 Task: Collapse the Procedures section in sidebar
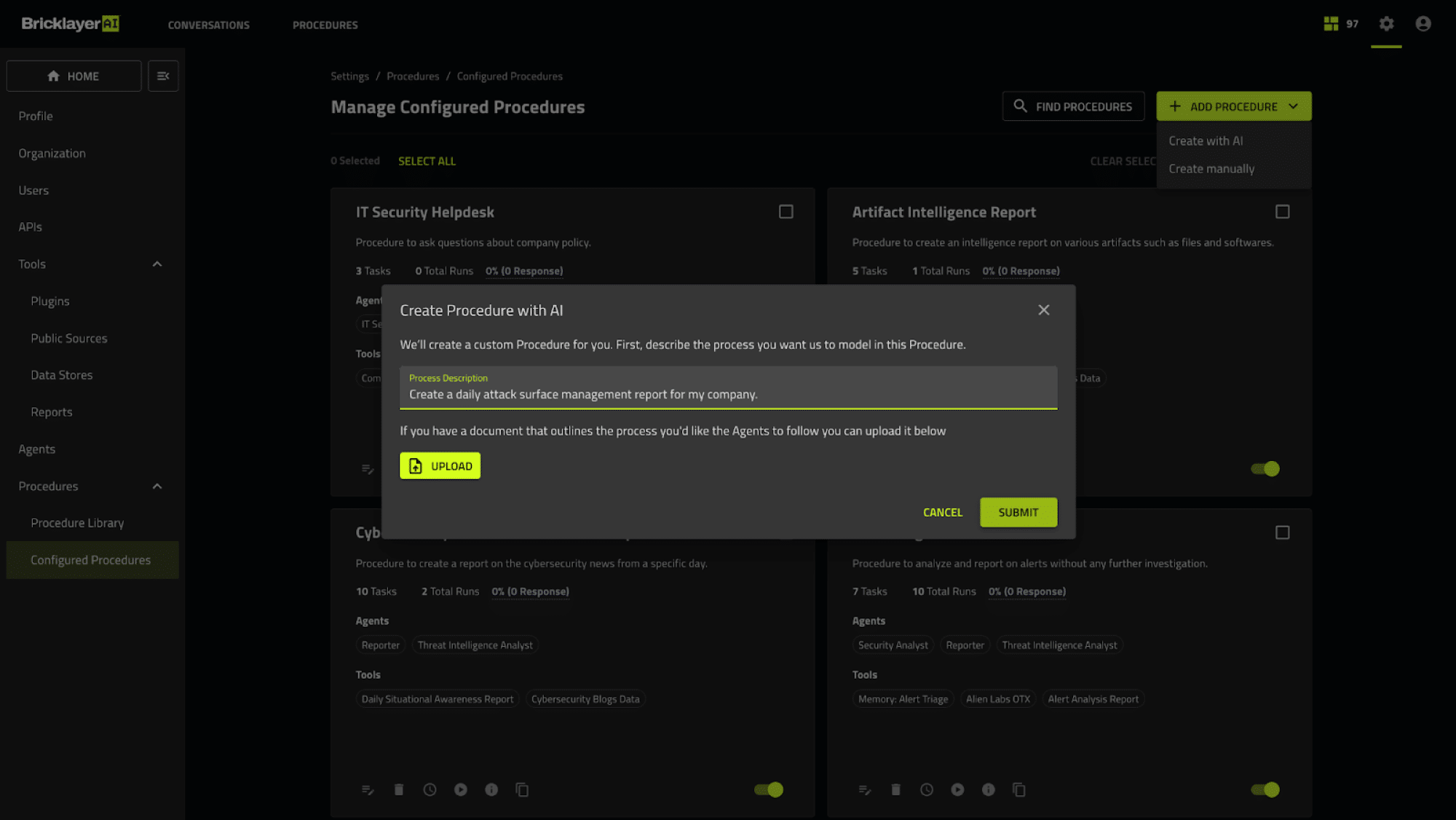pyautogui.click(x=157, y=486)
